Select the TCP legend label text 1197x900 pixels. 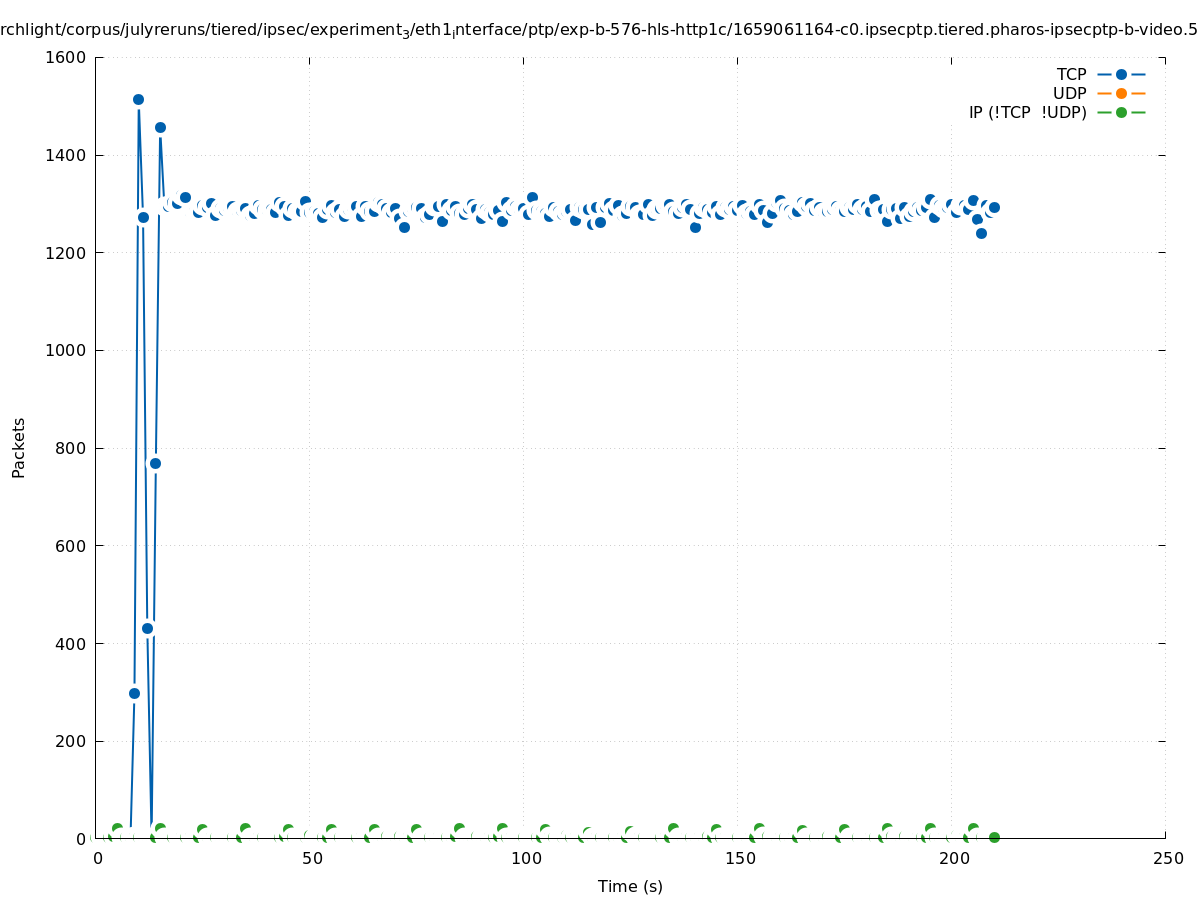[x=1071, y=74]
